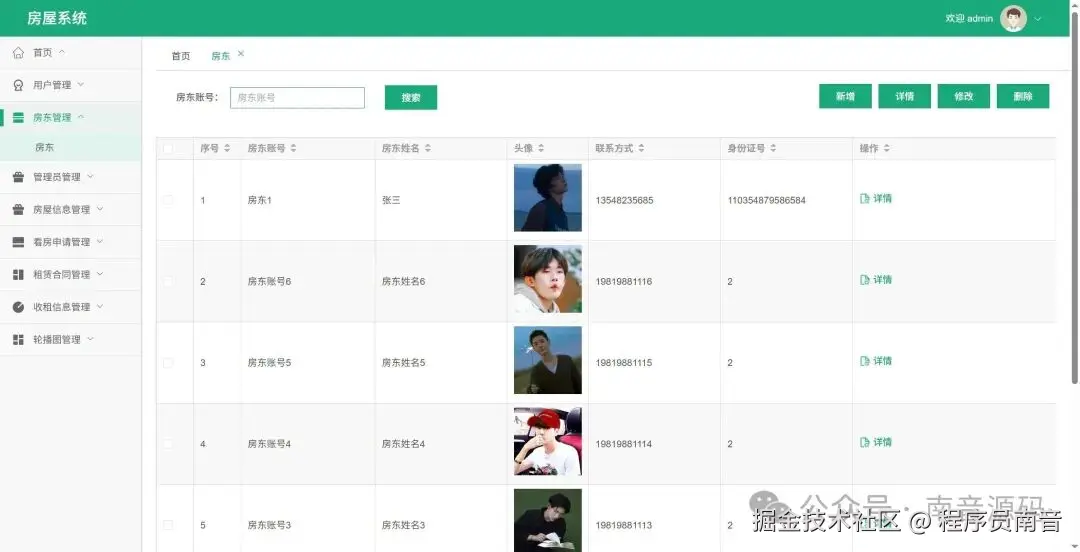Viewport: 1080px width, 552px height.
Task: Check the checkbox for row 房东账号3
Action: pos(168,525)
